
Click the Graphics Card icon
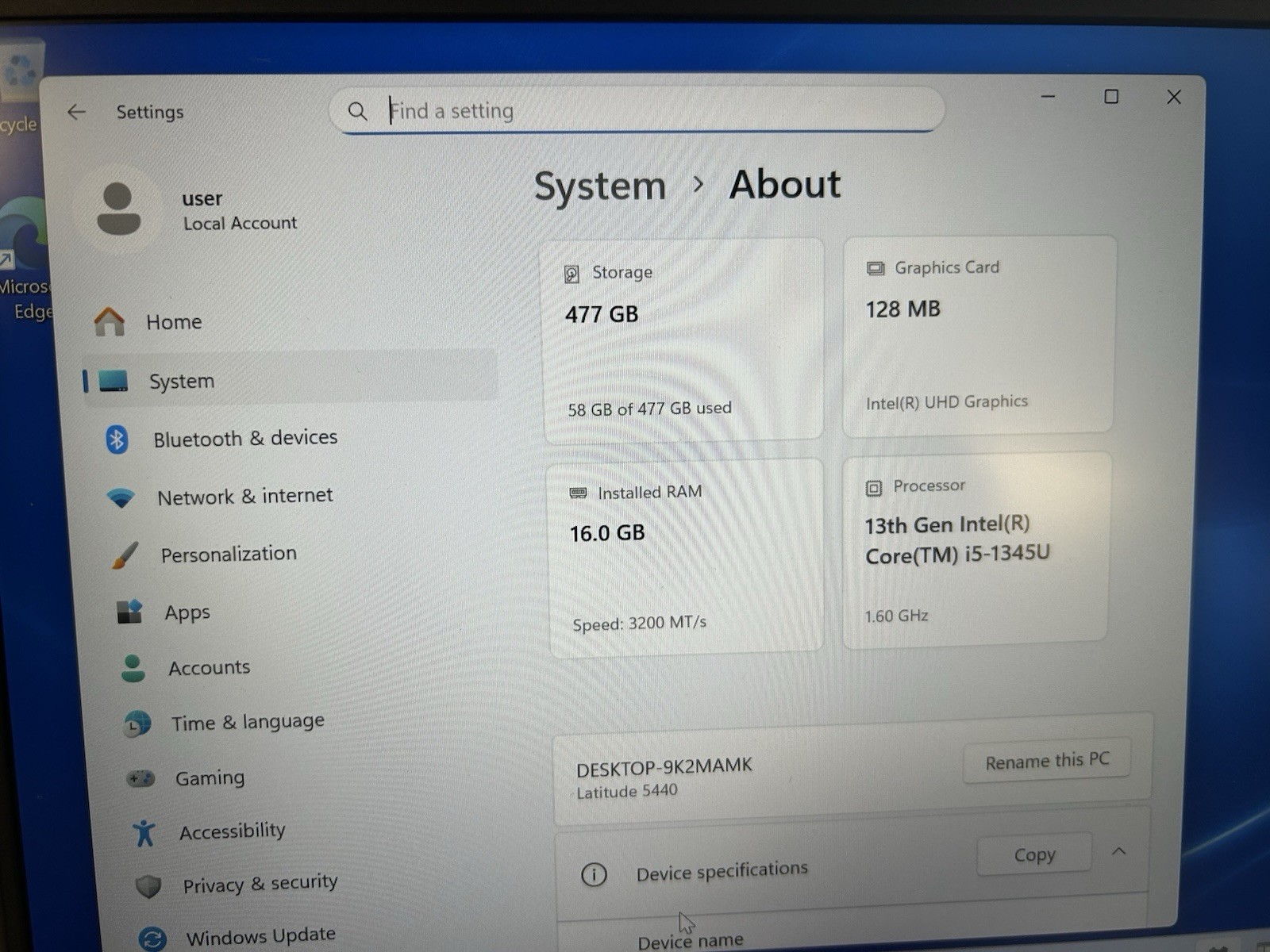coord(876,269)
